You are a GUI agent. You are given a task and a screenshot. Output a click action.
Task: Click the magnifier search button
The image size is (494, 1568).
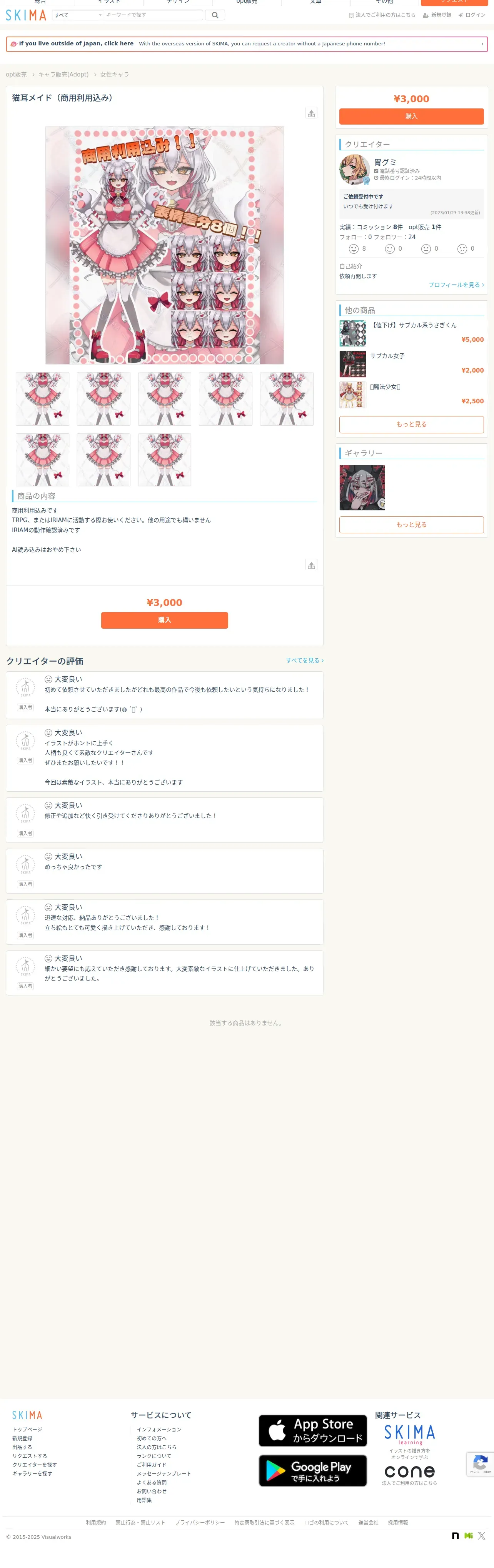(x=215, y=15)
